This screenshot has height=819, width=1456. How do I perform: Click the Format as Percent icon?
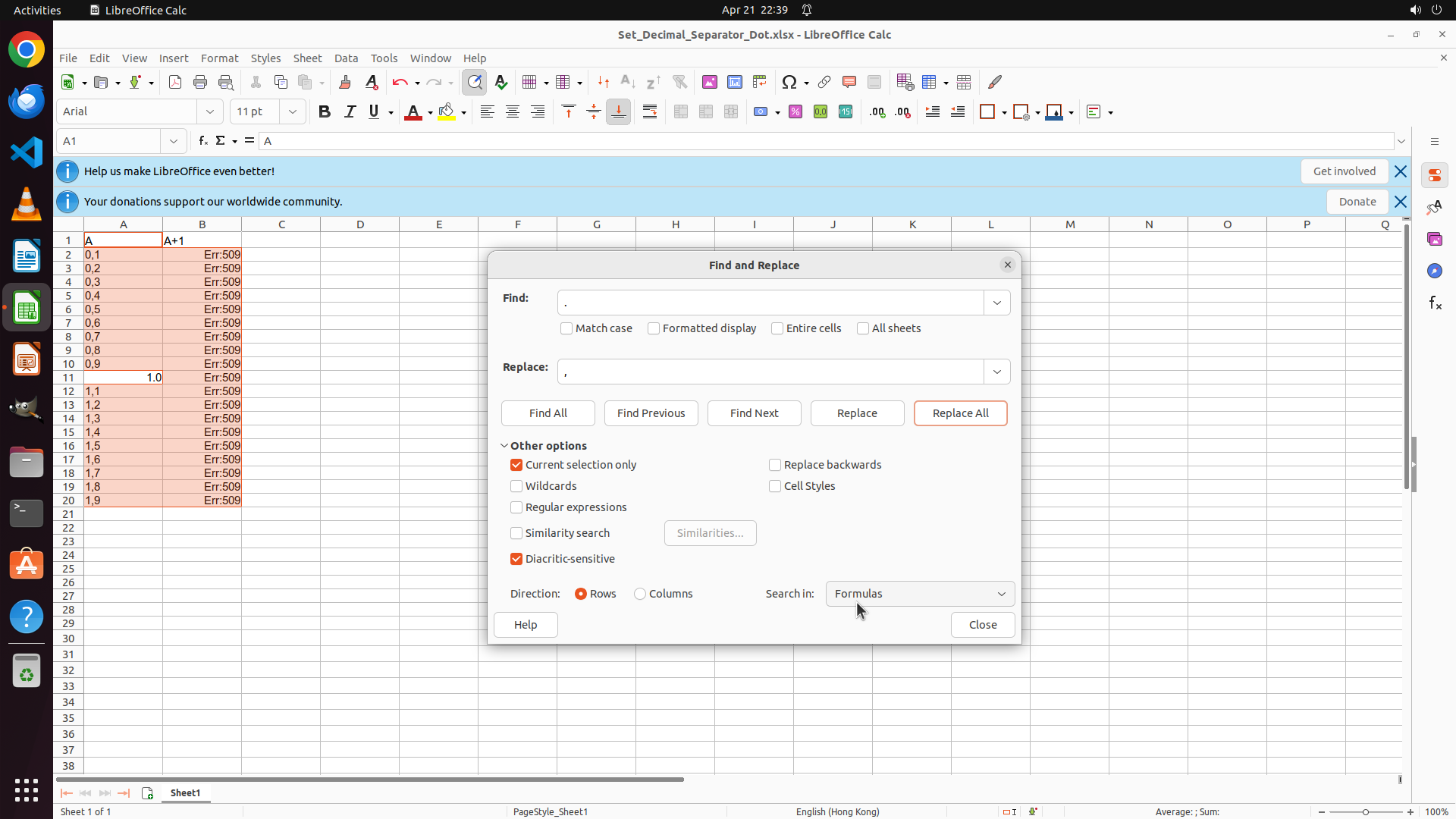pyautogui.click(x=795, y=112)
